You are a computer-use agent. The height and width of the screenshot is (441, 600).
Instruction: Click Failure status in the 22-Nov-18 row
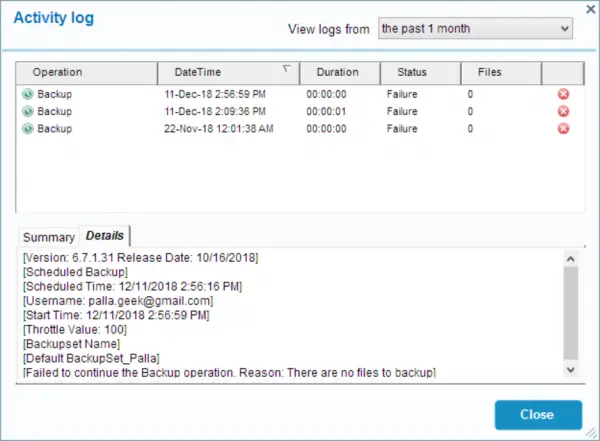point(402,129)
